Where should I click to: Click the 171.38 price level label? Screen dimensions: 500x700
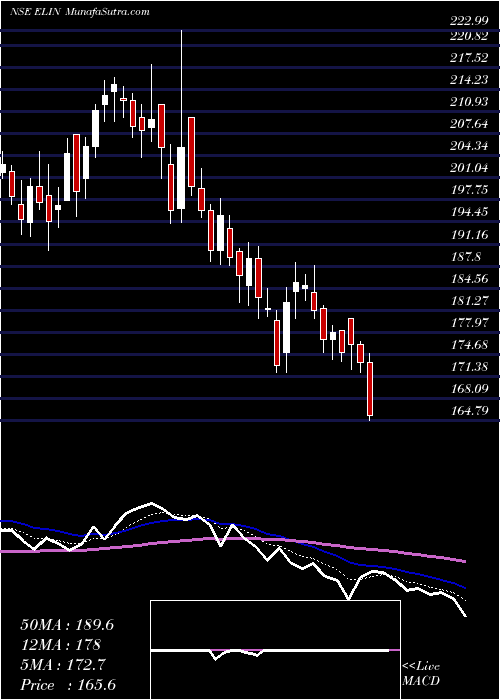click(x=469, y=367)
